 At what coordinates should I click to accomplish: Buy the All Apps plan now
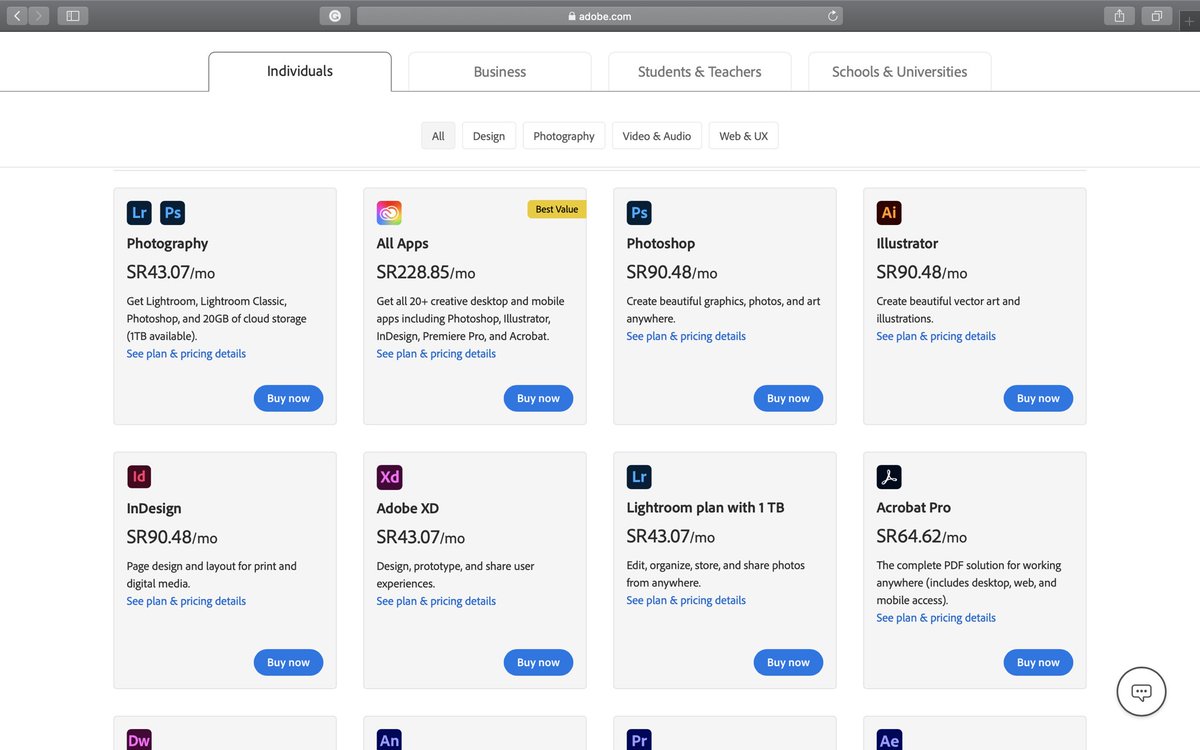(x=538, y=398)
